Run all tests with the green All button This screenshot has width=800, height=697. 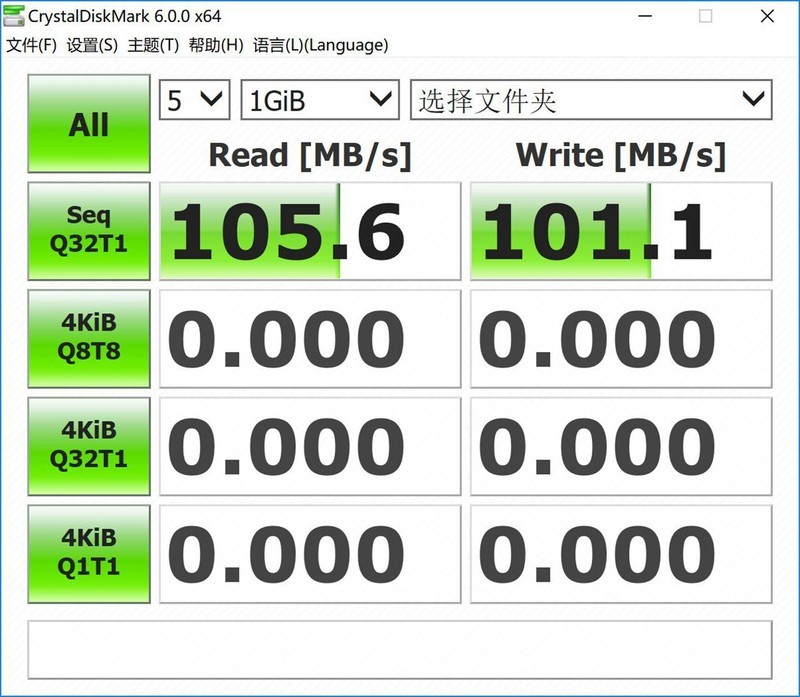pyautogui.click(x=88, y=124)
